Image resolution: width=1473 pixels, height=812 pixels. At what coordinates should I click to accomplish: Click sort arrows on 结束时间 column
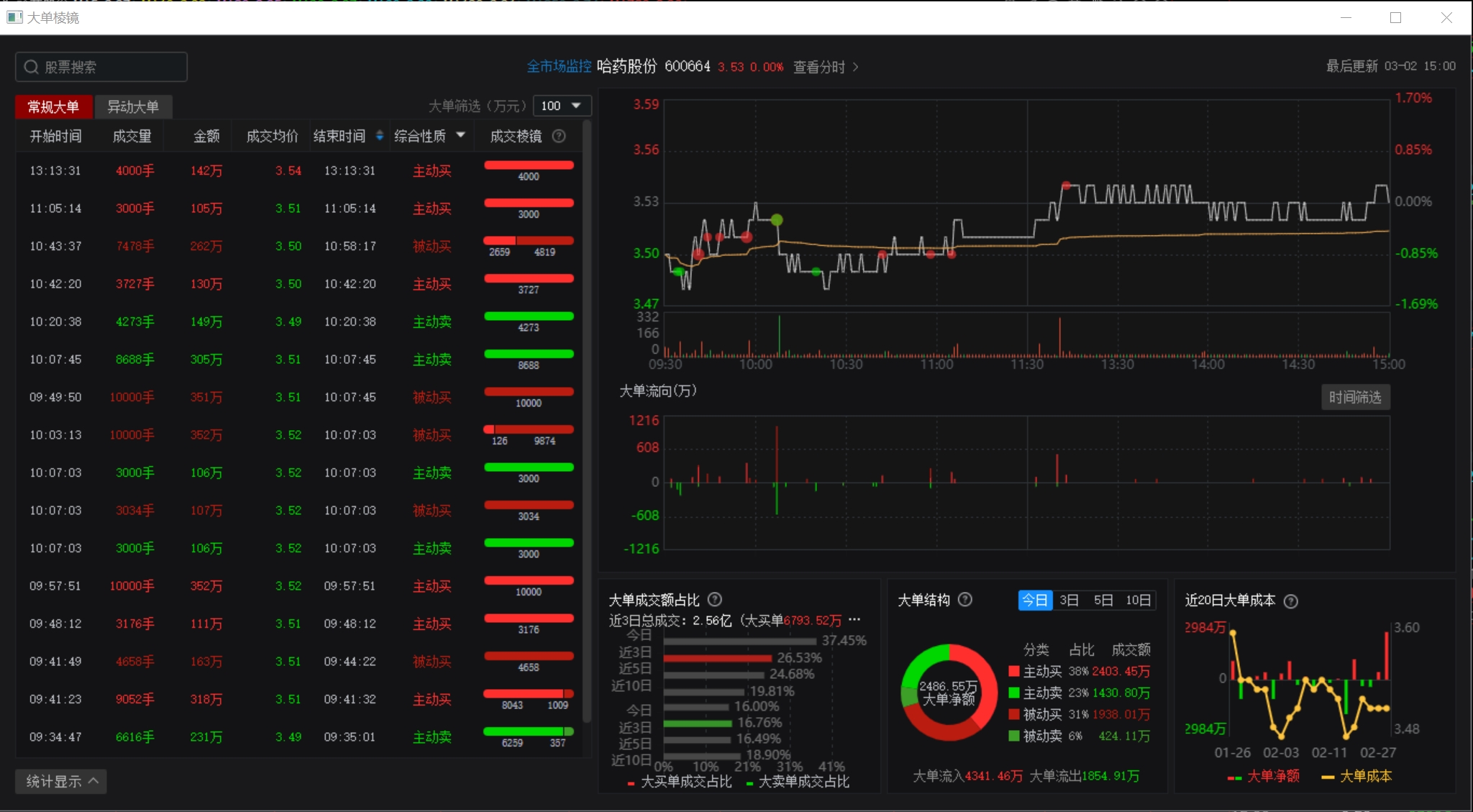pyautogui.click(x=380, y=136)
